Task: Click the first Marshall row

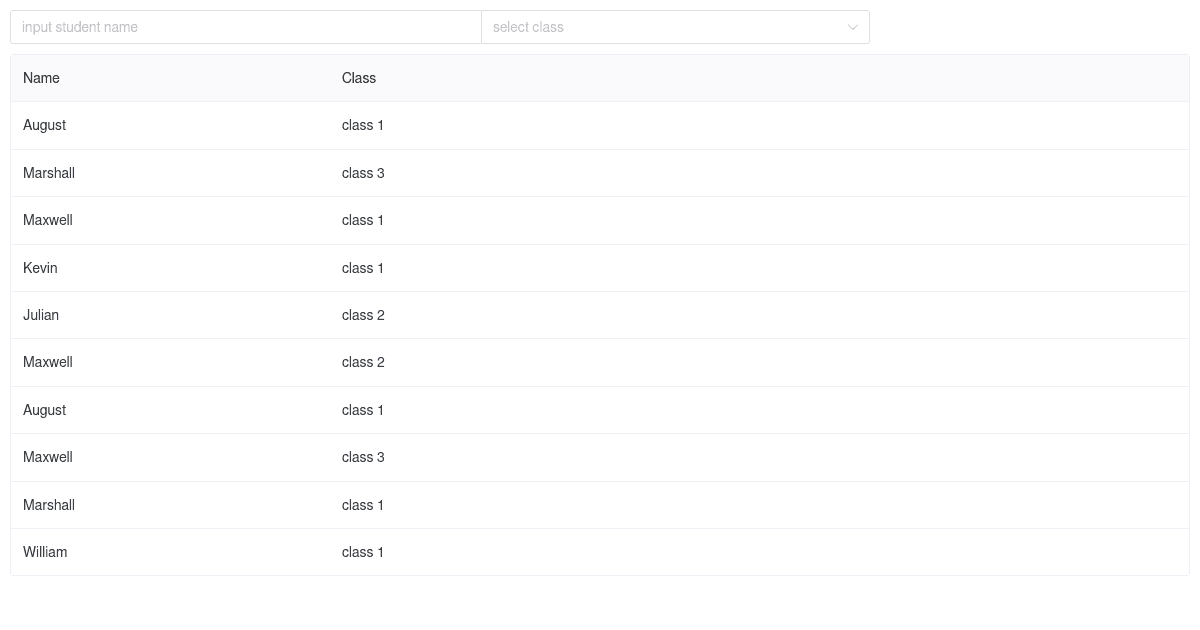Action: click(49, 172)
